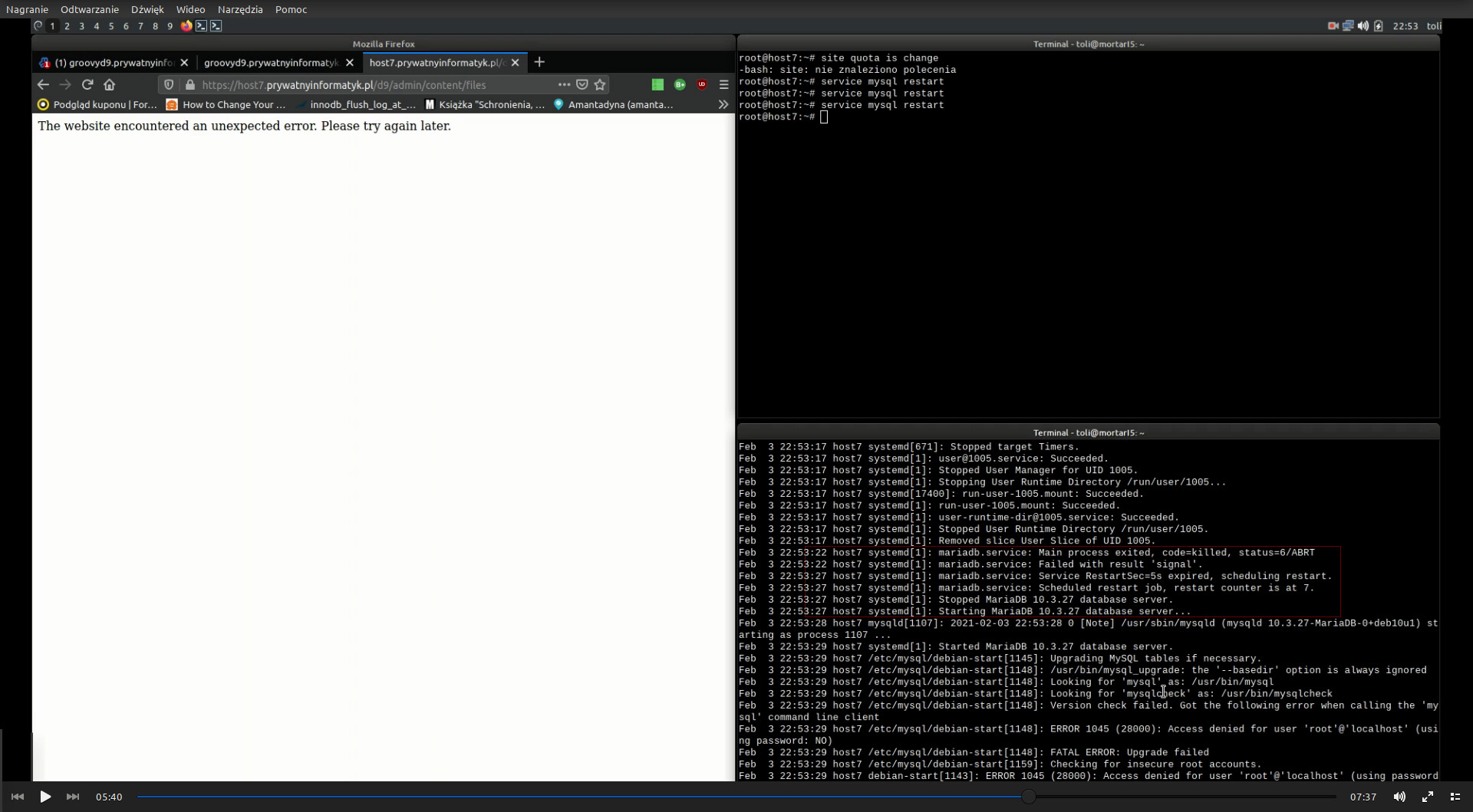Select workspace 1 in the panel
Image resolution: width=1473 pixels, height=812 pixels.
(52, 26)
